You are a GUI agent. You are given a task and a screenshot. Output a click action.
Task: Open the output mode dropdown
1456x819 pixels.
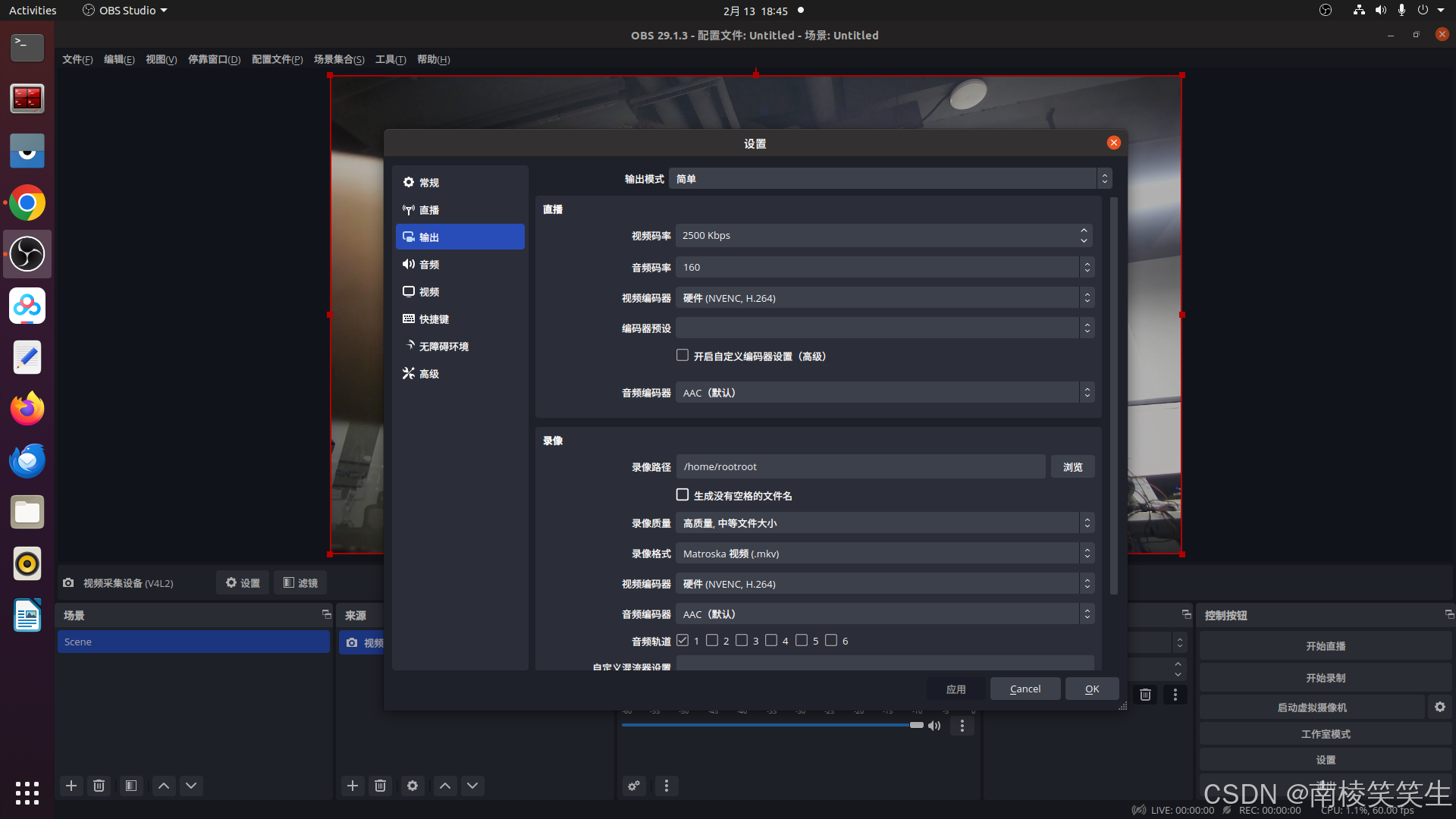point(889,179)
